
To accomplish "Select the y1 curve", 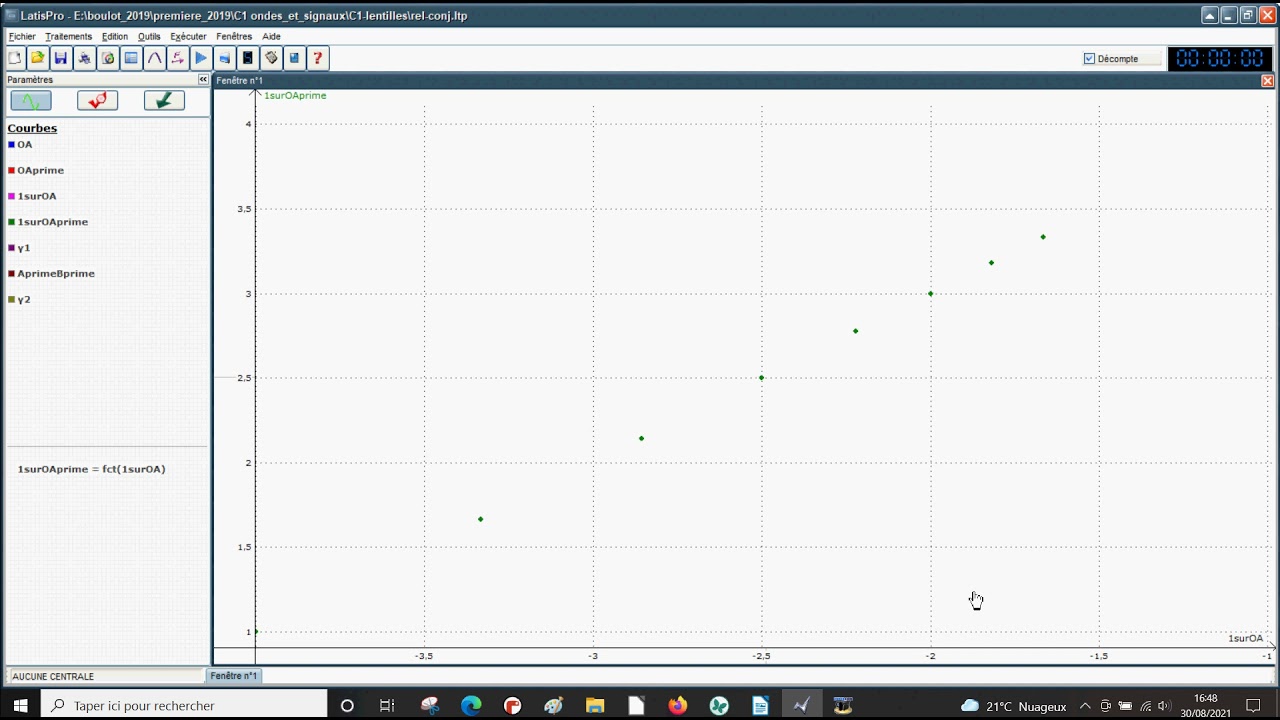I will click(24, 248).
